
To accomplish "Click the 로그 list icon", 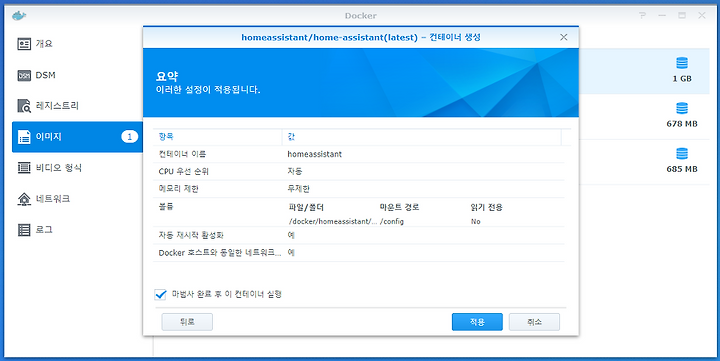I will click(x=24, y=230).
